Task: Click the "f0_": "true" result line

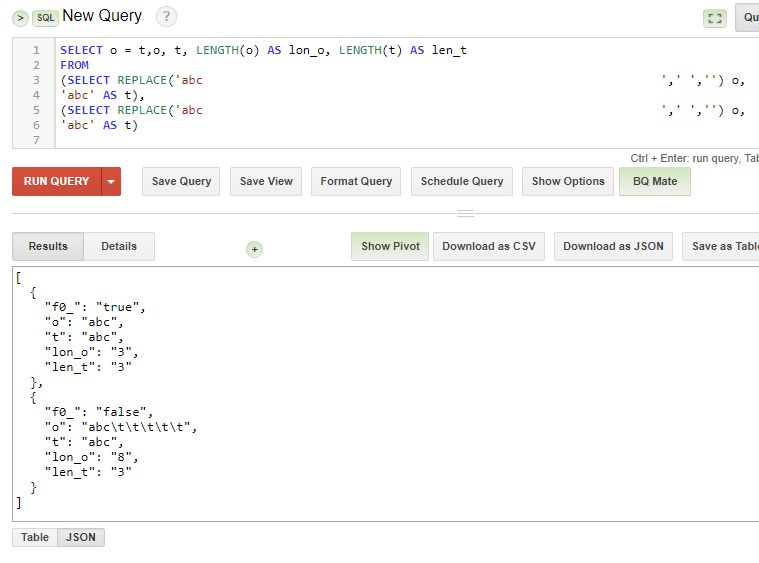Action: (x=95, y=307)
